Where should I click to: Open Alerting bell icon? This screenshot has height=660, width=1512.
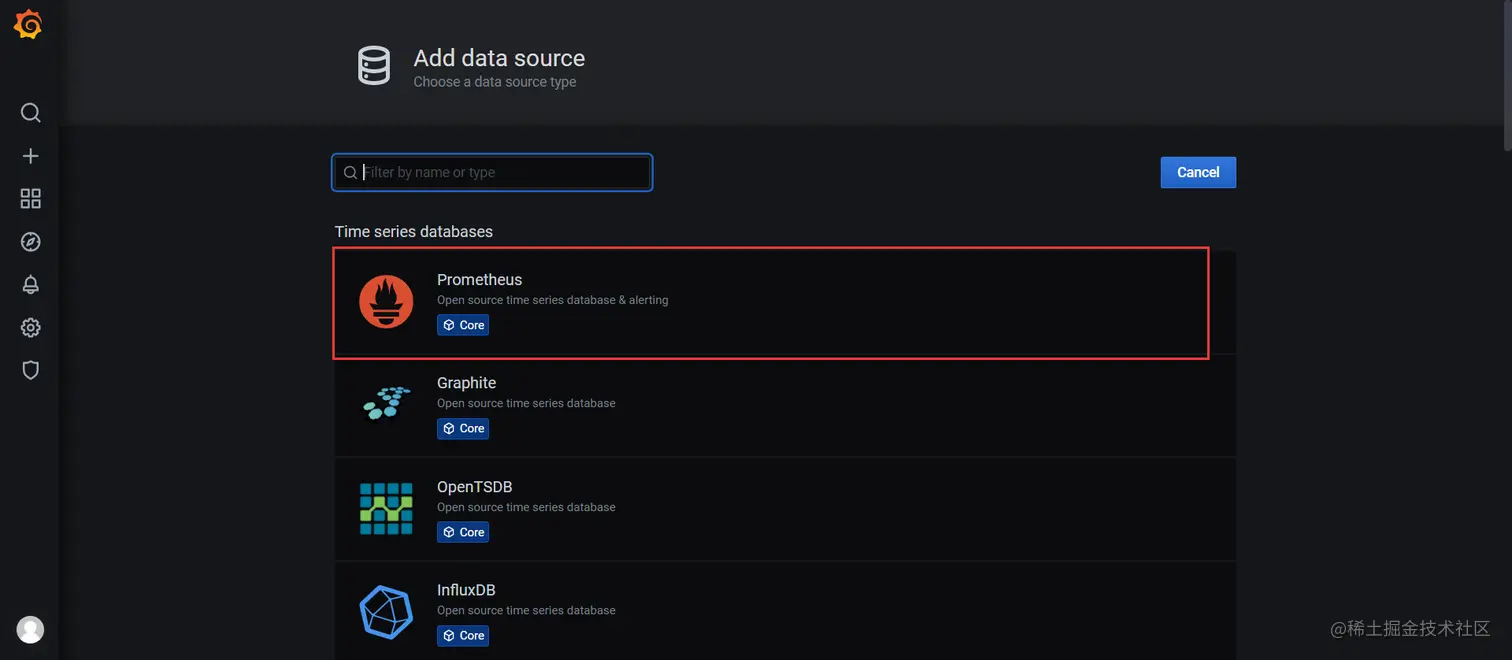pyautogui.click(x=31, y=285)
